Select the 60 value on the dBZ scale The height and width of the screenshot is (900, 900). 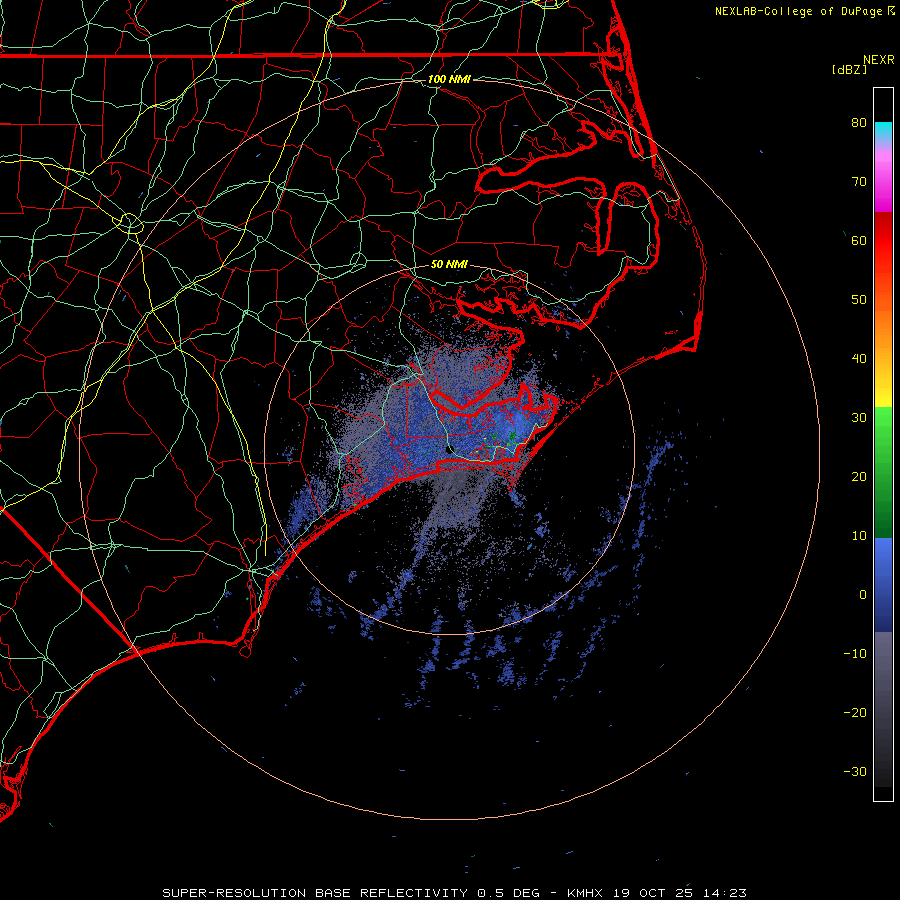point(859,240)
